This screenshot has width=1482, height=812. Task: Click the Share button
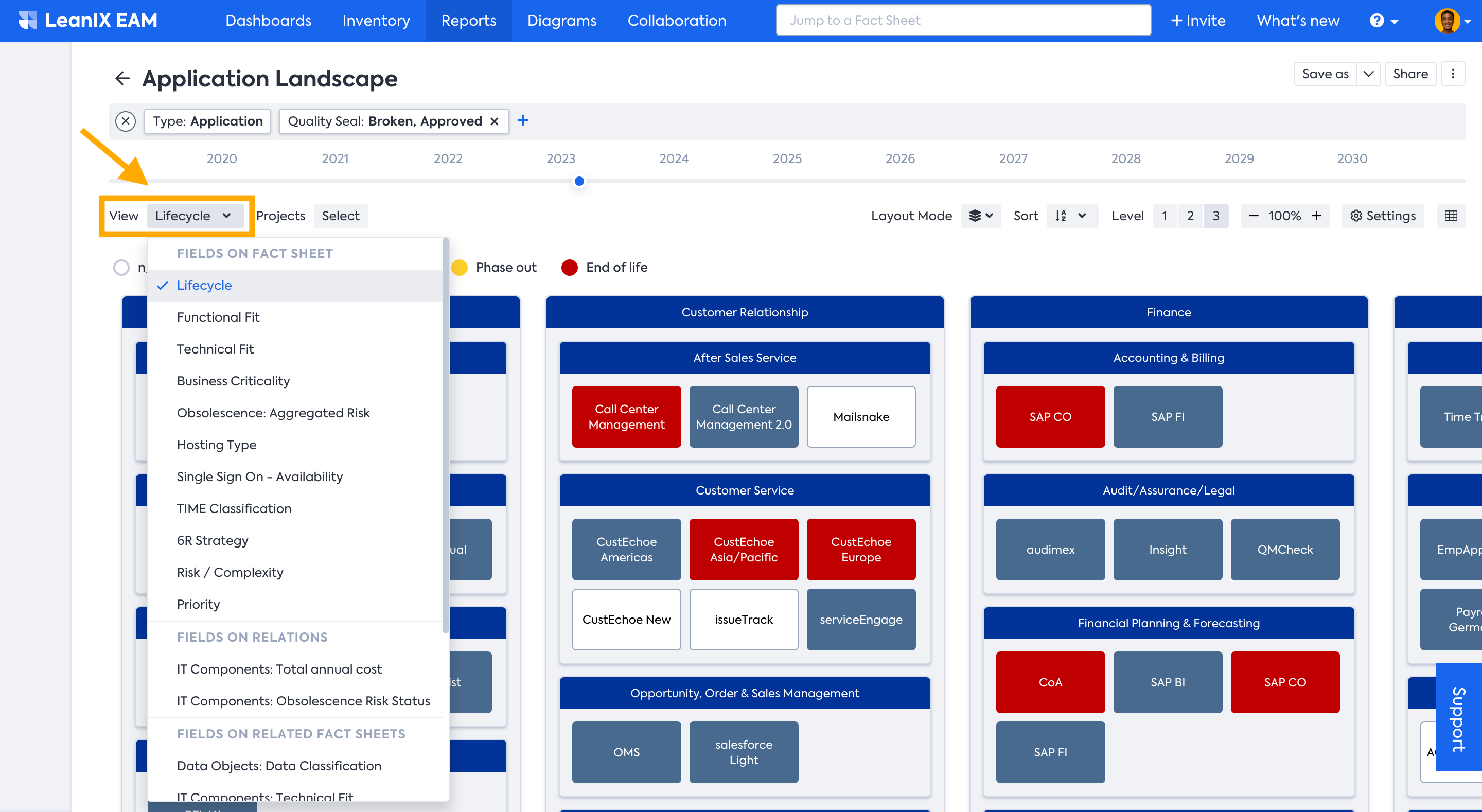pyautogui.click(x=1409, y=74)
